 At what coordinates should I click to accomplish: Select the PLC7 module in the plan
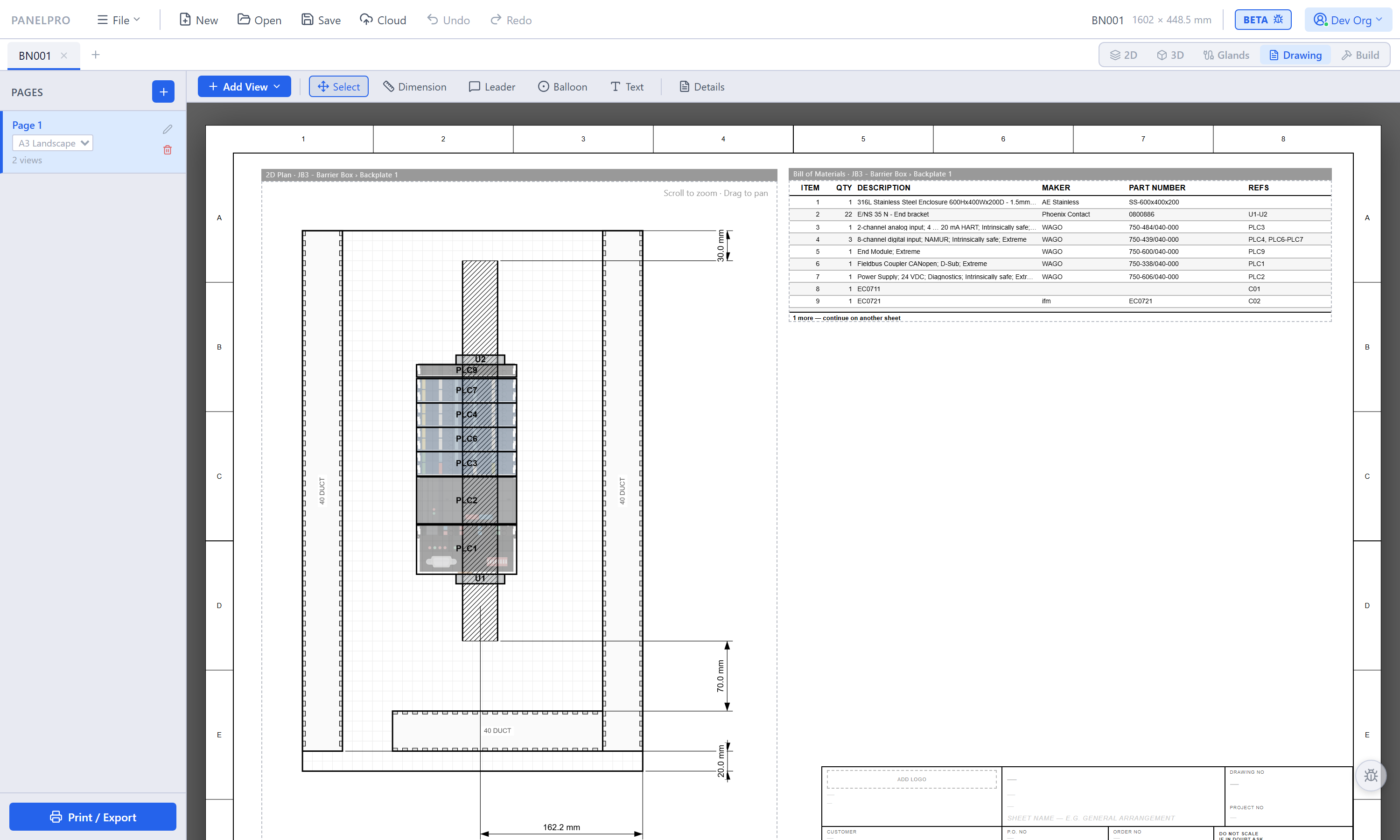point(466,390)
